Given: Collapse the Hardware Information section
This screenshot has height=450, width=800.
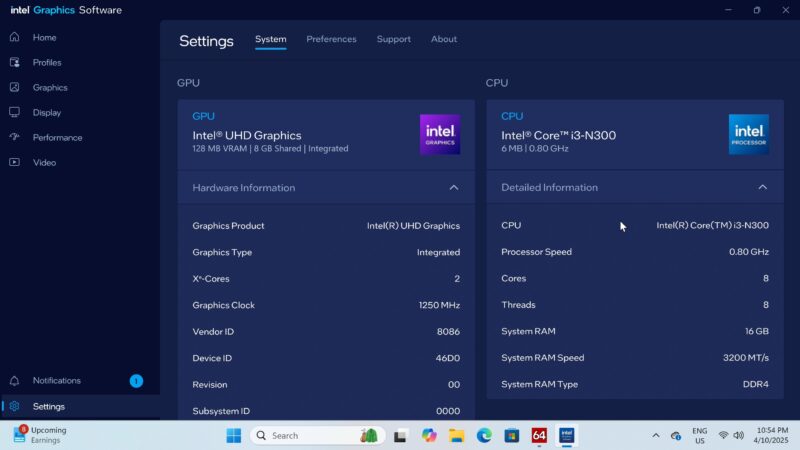Looking at the screenshot, I should (454, 188).
